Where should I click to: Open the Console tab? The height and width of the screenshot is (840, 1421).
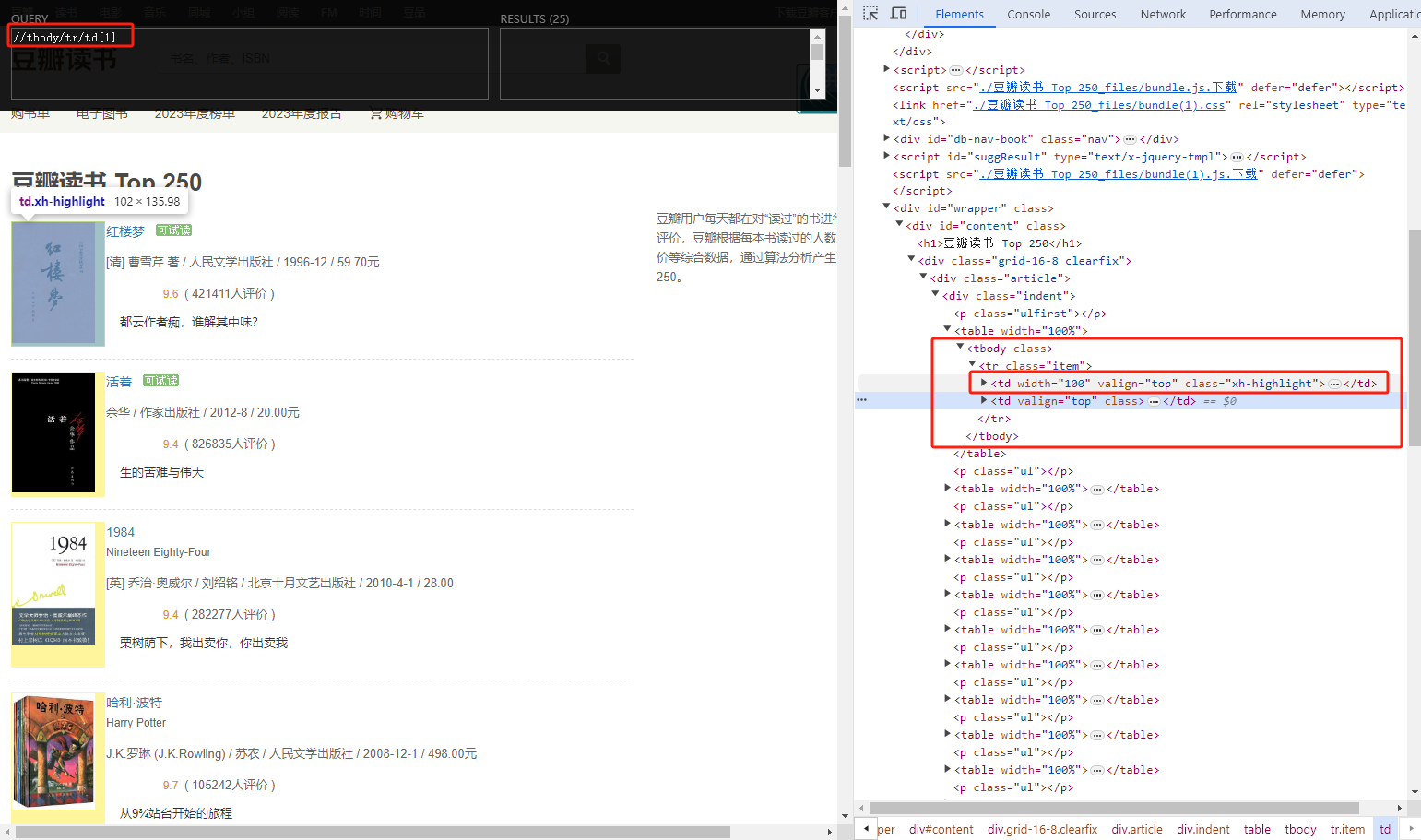click(1029, 14)
